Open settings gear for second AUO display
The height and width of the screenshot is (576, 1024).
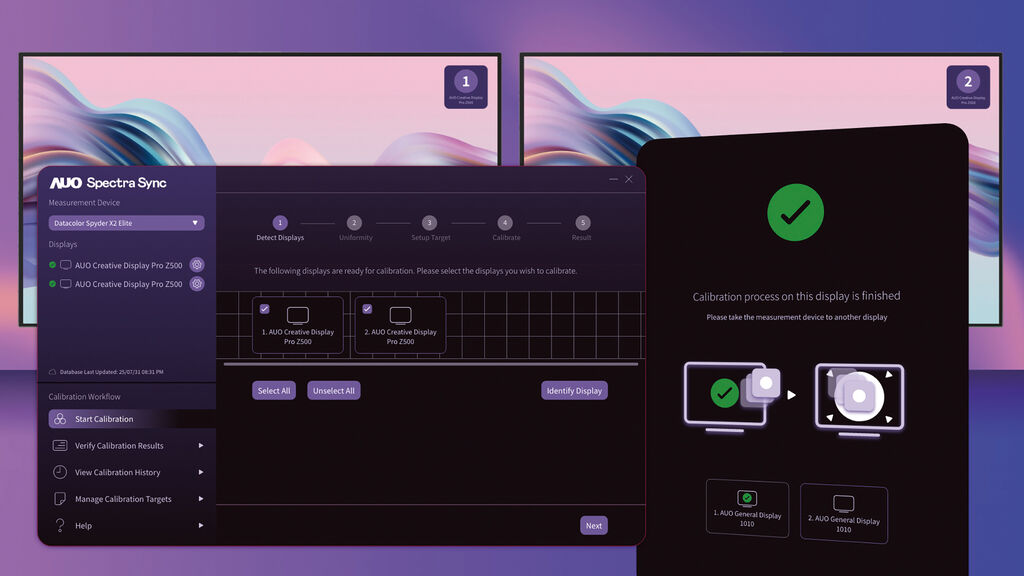point(197,284)
